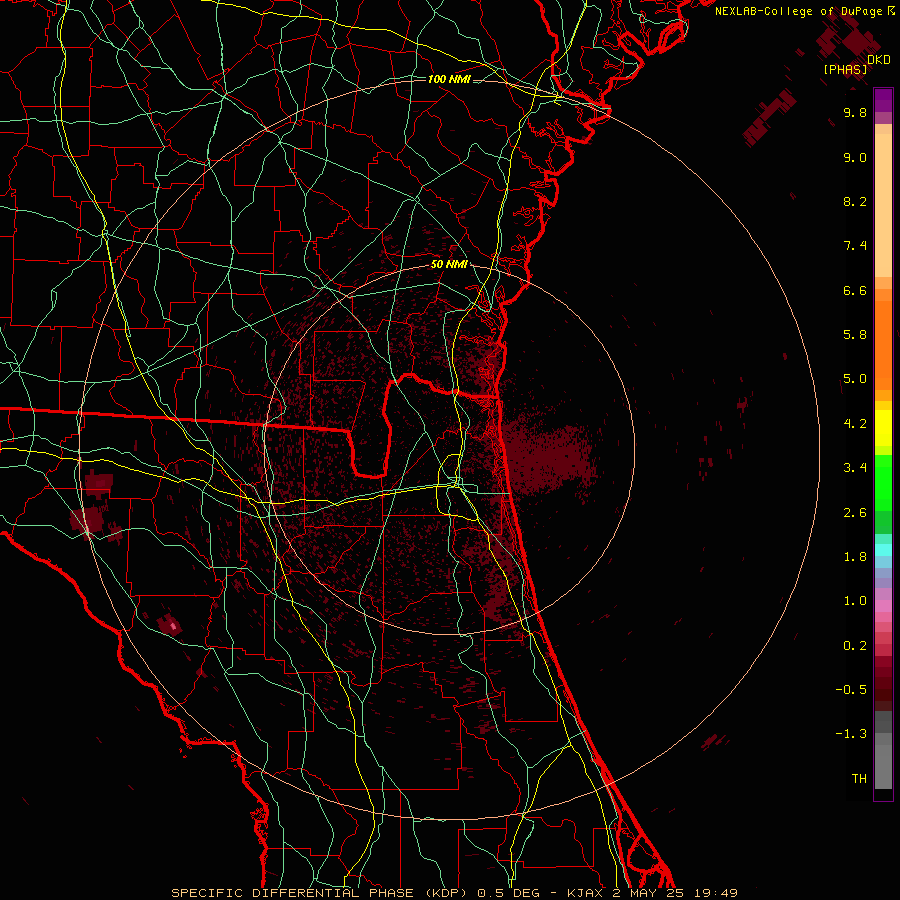This screenshot has height=900, width=900.
Task: Click the 5.0 scale value
Action: click(x=855, y=379)
